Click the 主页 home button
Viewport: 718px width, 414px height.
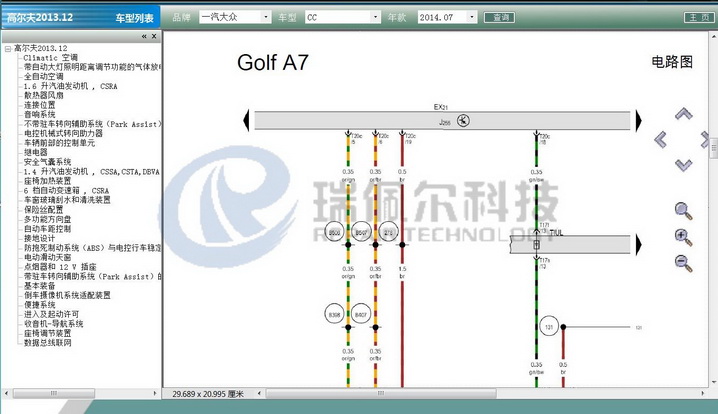coord(697,17)
